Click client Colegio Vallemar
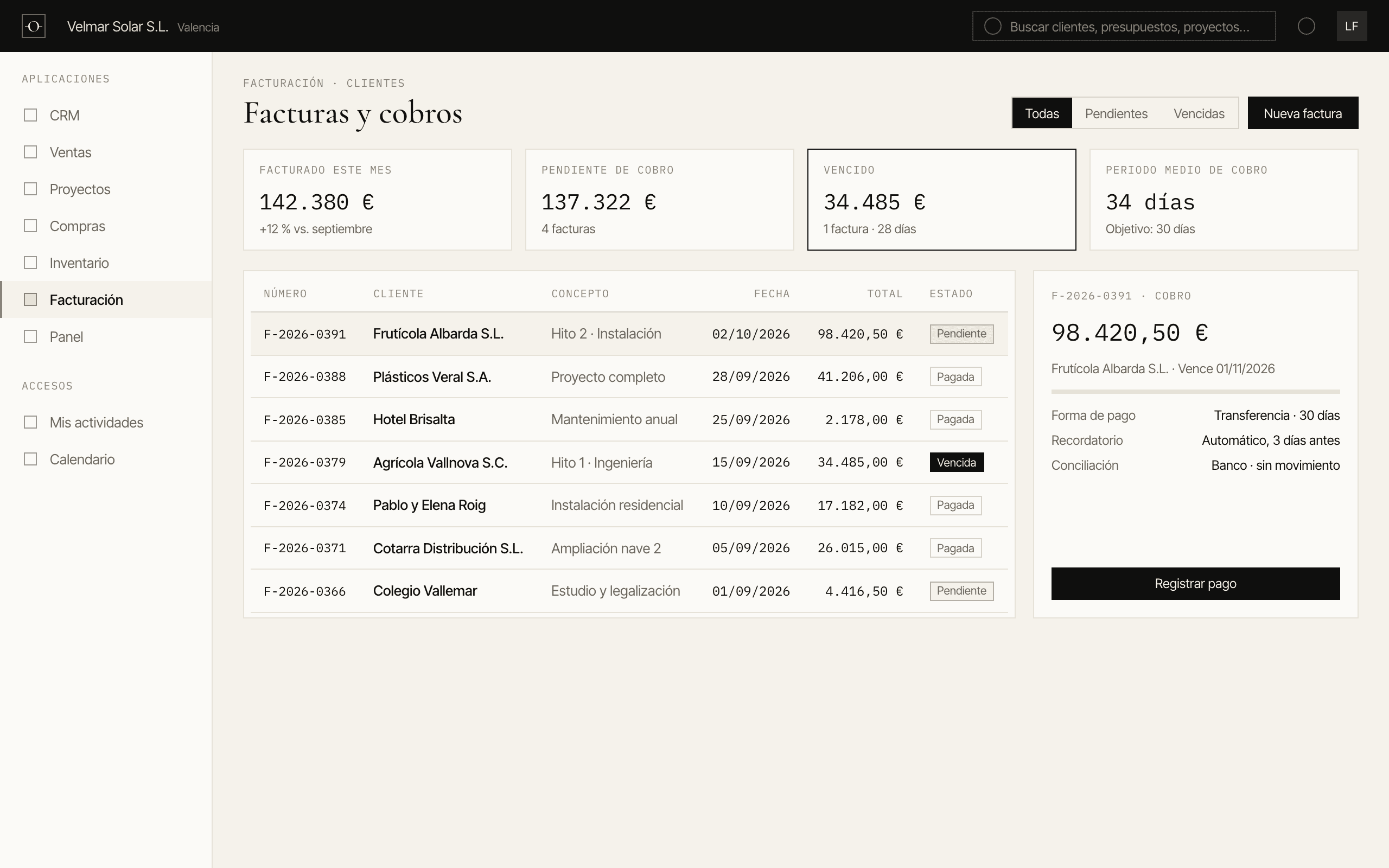This screenshot has height=868, width=1389. click(x=425, y=591)
